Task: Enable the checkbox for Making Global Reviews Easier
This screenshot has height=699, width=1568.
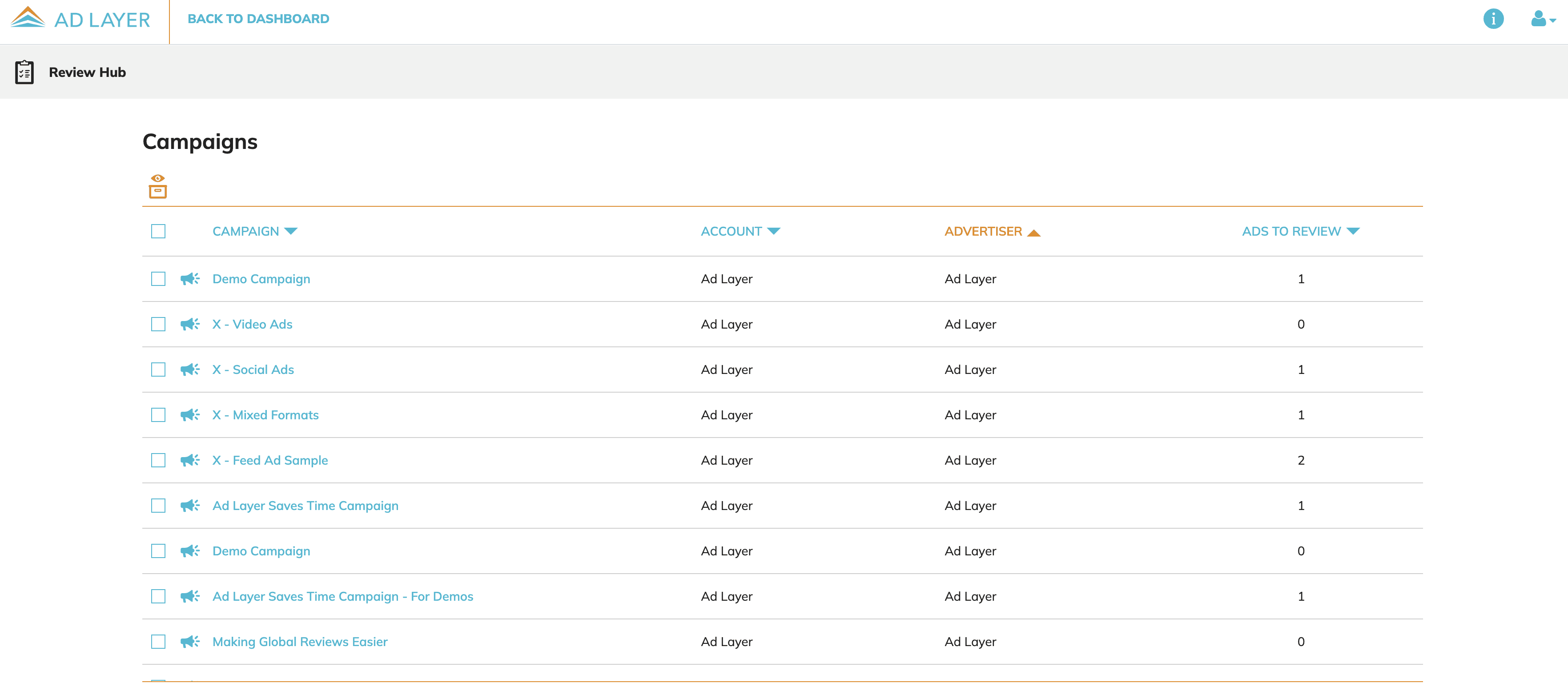Action: (x=158, y=642)
